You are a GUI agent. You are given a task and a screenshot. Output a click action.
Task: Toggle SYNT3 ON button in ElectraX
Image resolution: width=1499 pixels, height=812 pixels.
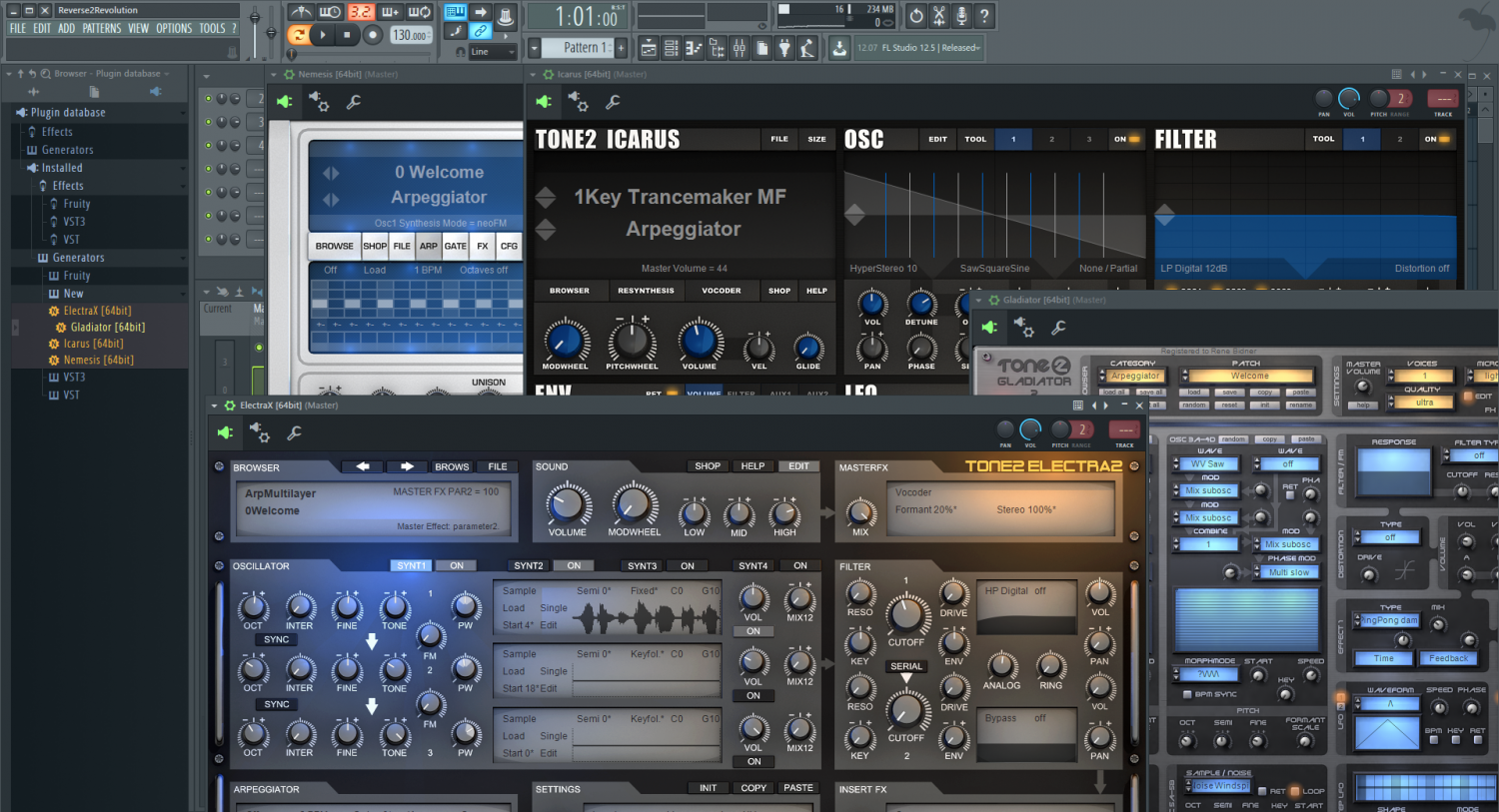[688, 566]
